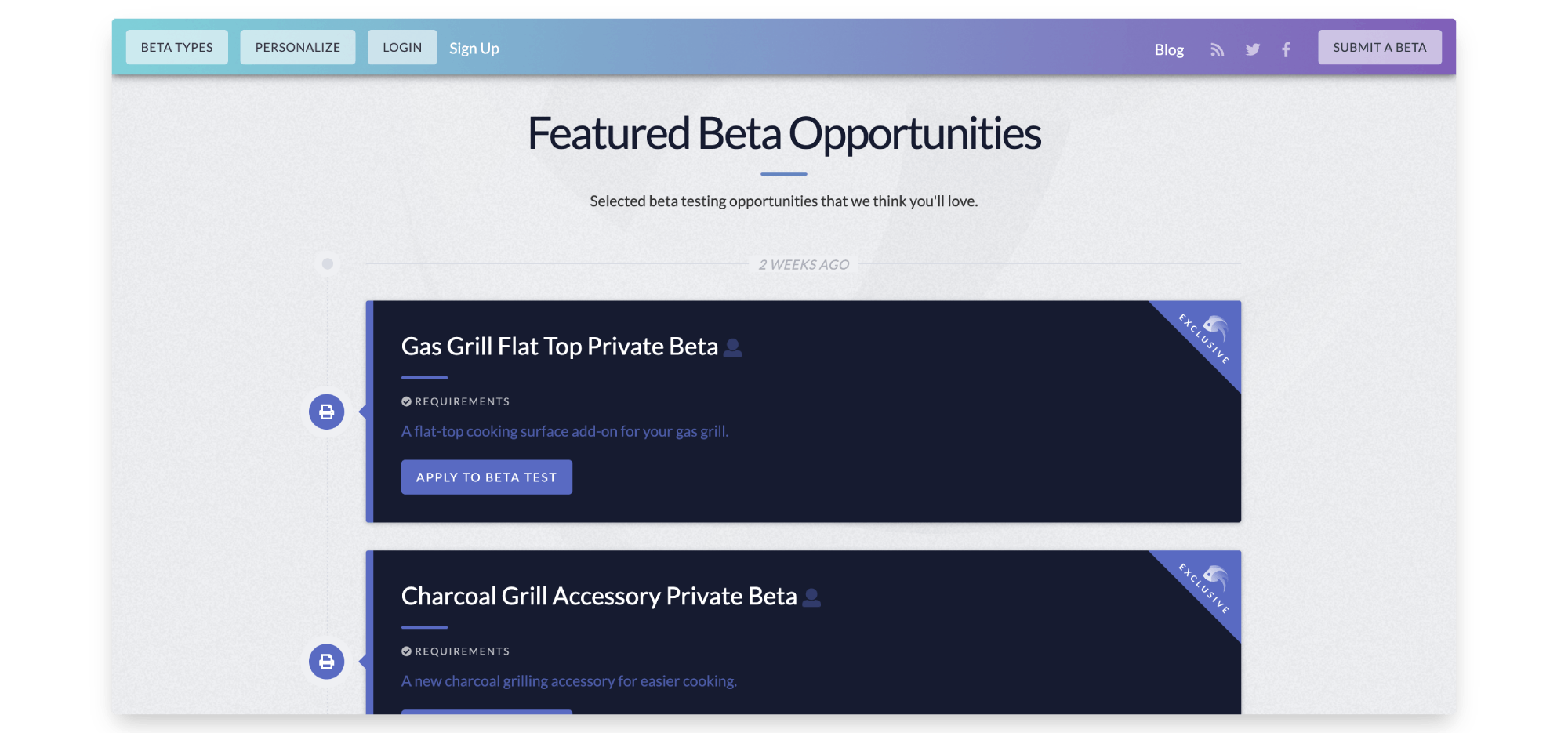Click the Submit a Beta button

point(1380,47)
